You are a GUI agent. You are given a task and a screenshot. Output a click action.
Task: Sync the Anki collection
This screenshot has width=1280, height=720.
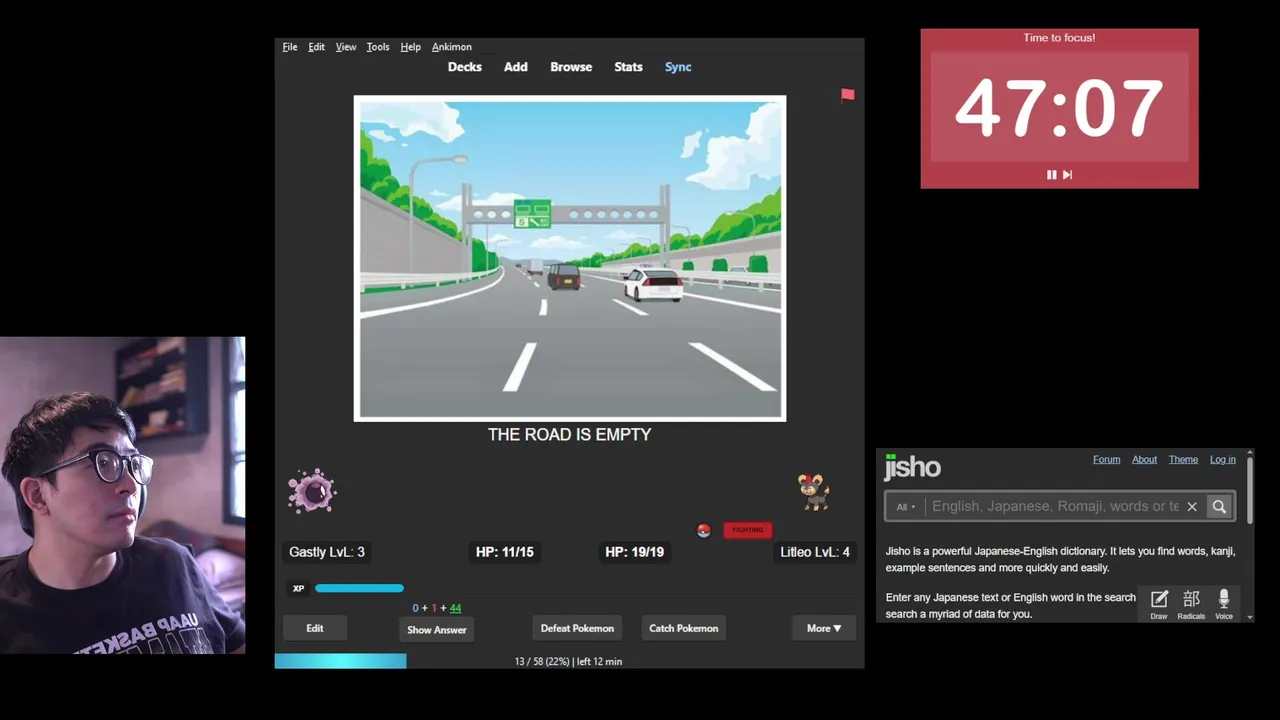coord(678,67)
